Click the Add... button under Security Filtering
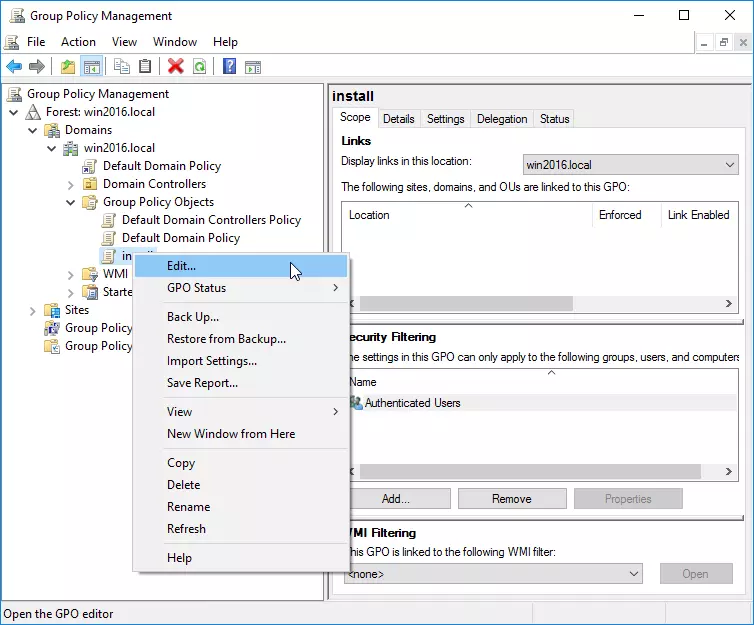Viewport: 754px width, 625px height. [396, 499]
